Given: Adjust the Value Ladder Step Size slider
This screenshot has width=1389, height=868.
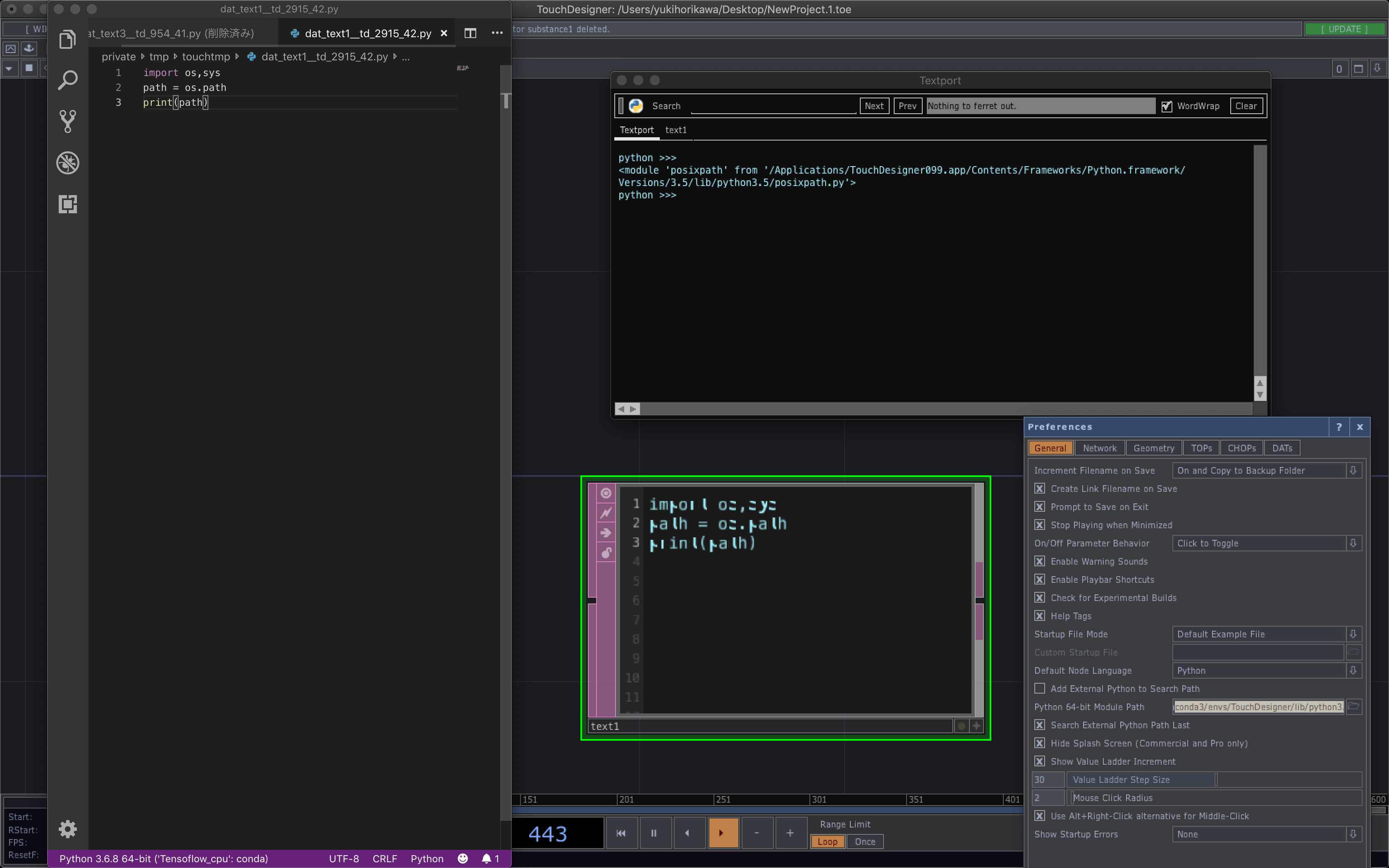Looking at the screenshot, I should pyautogui.click(x=1216, y=780).
